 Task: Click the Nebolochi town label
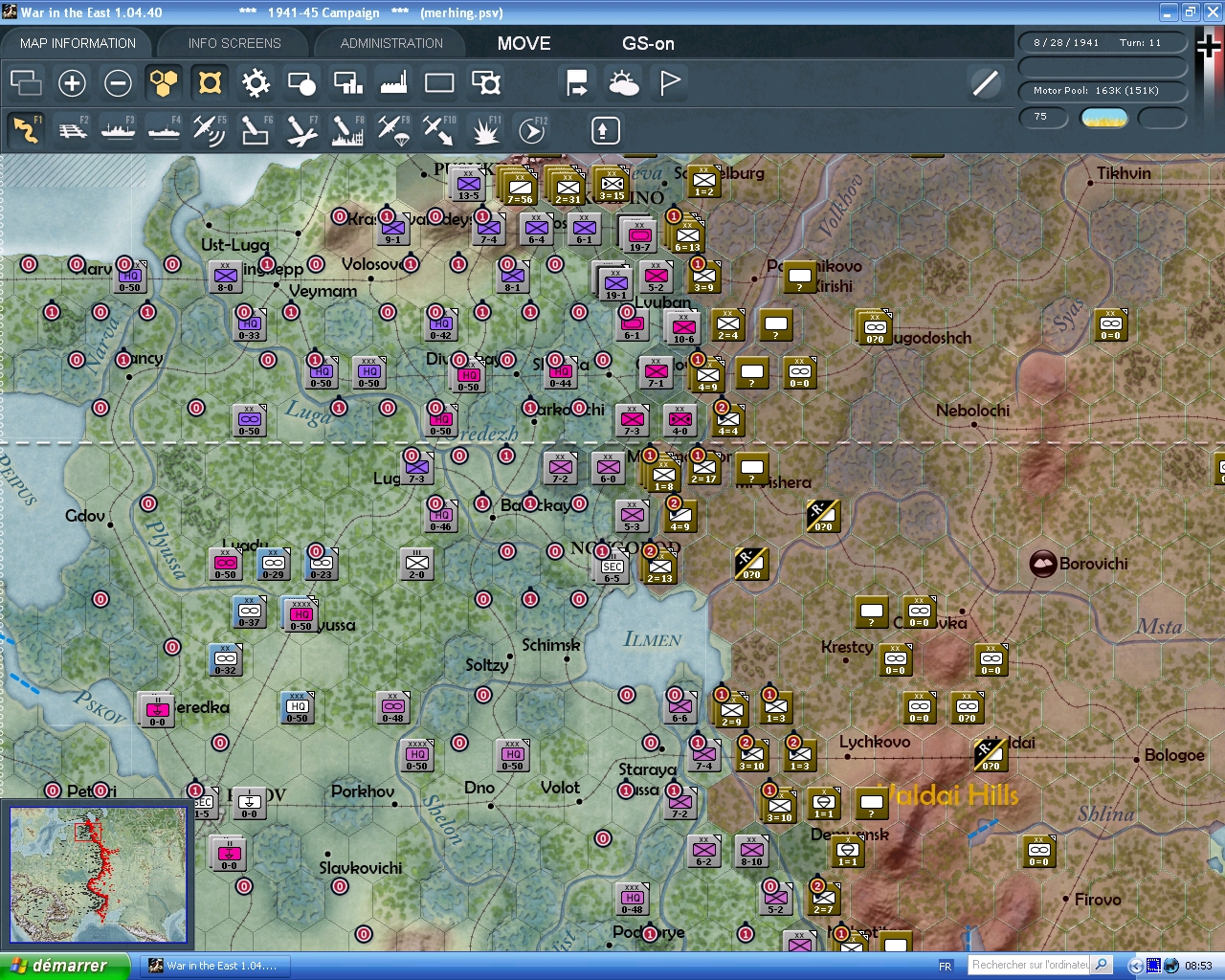(972, 411)
